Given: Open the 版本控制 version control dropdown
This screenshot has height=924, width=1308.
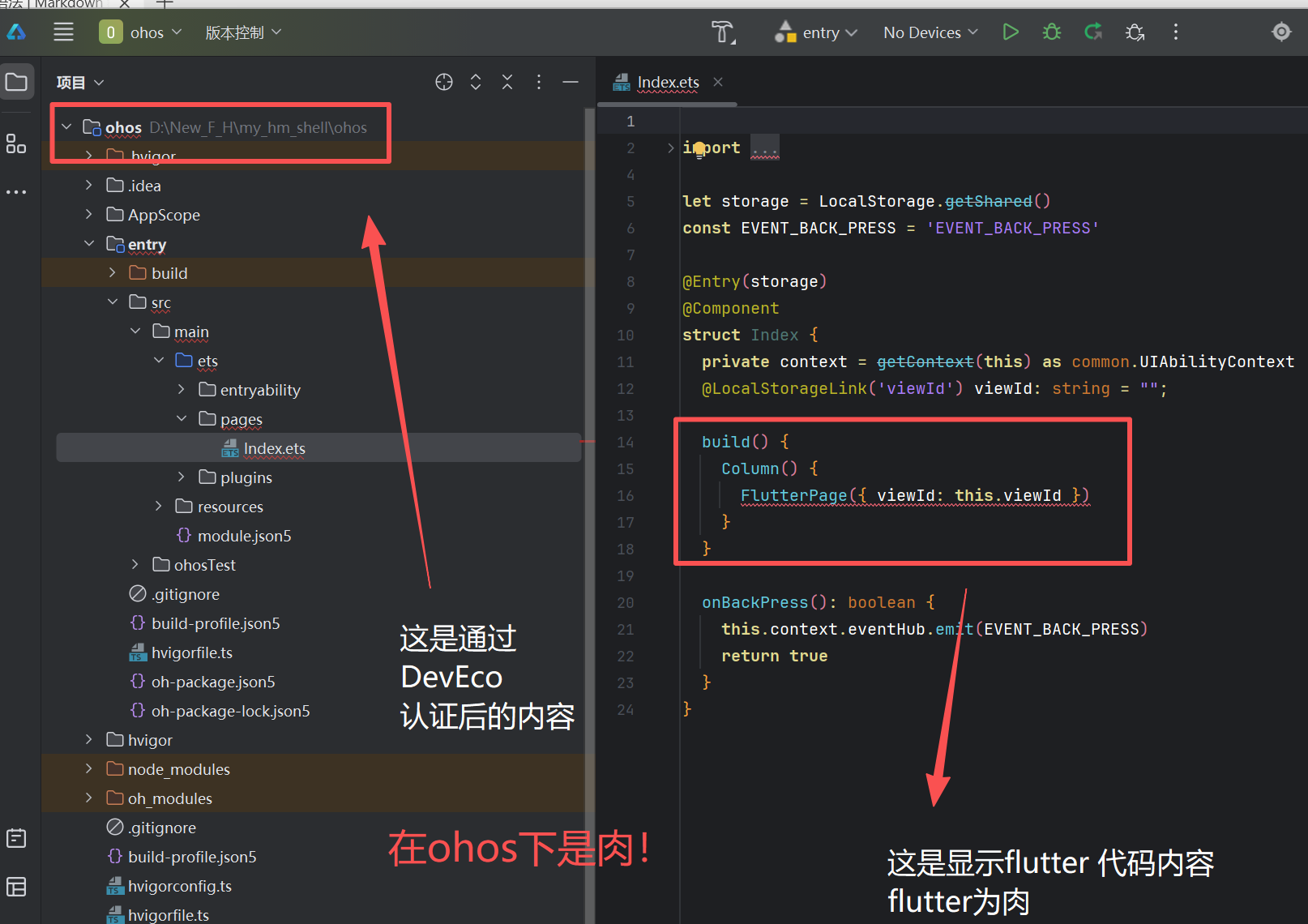Looking at the screenshot, I should pyautogui.click(x=242, y=32).
